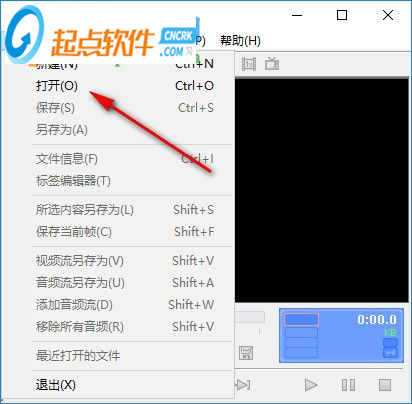Screen dimensions: 412x404
Task: Open the Help (帮助) menu
Action: pos(240,41)
